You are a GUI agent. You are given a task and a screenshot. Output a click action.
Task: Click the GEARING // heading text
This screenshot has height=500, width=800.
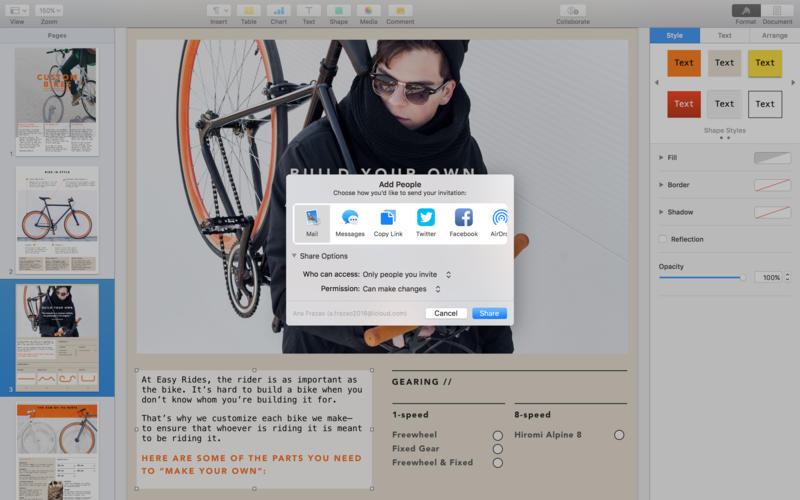tap(422, 382)
